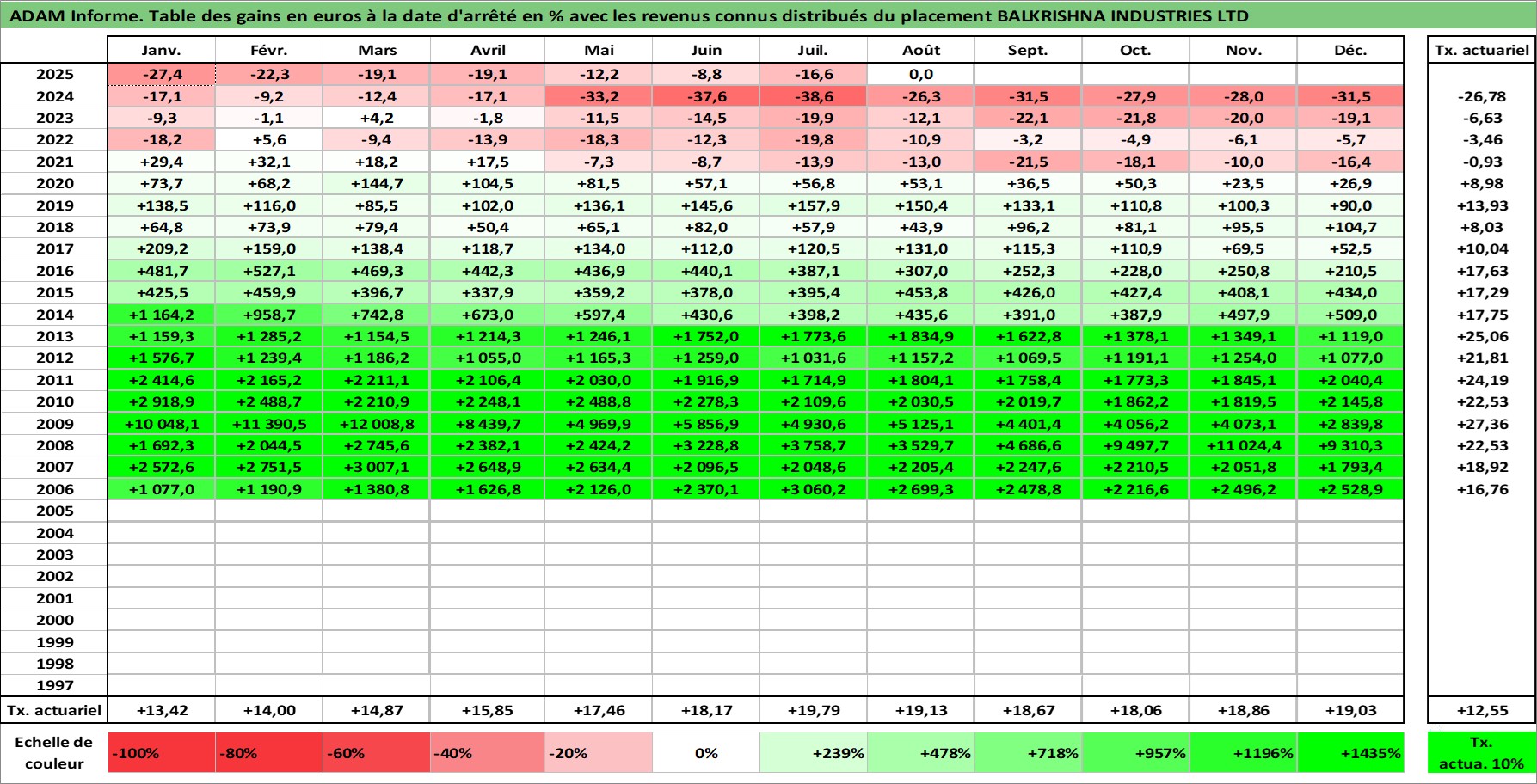This screenshot has height=784, width=1537.
Task: Select the Août column header
Action: coord(920,50)
